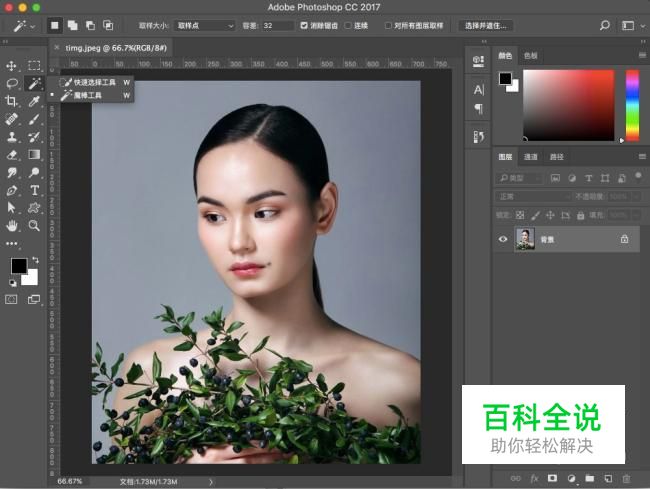Hide the 背景 layer with eye icon

coord(503,239)
